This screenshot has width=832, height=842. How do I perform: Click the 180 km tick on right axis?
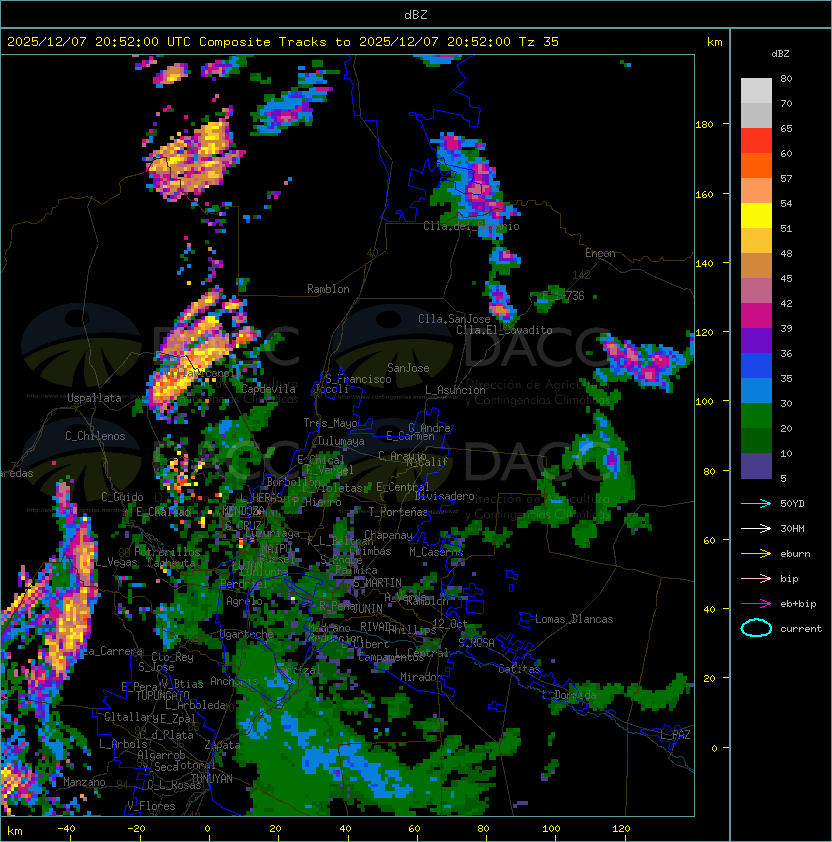704,125
